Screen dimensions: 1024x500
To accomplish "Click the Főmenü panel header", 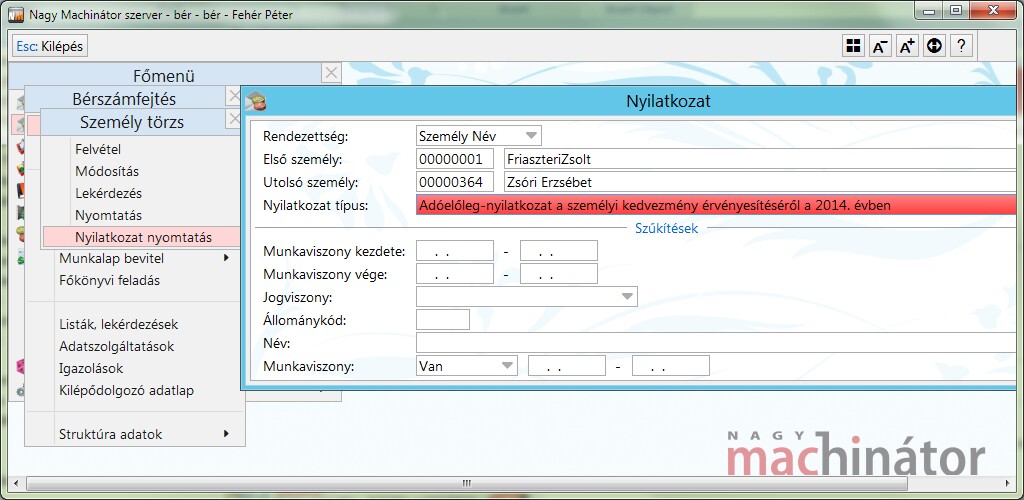I will (164, 76).
